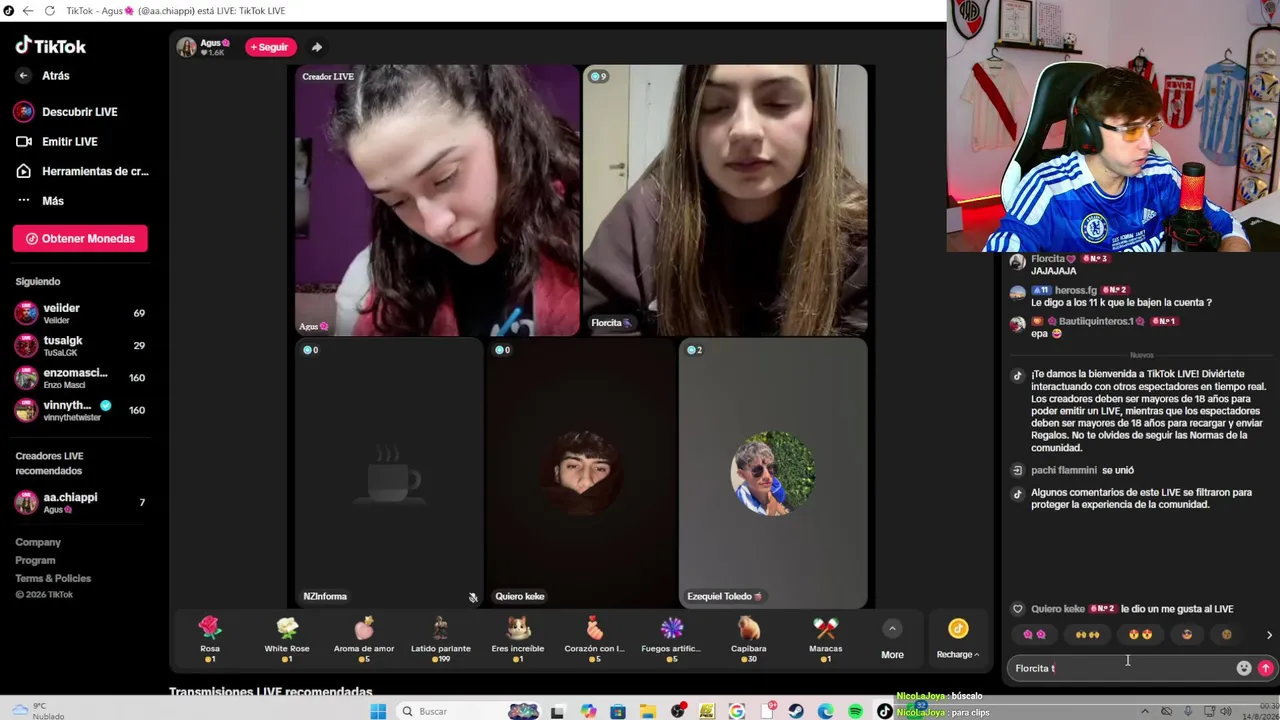Send the heart-eyes quick emoji reaction

pyautogui.click(x=1140, y=634)
